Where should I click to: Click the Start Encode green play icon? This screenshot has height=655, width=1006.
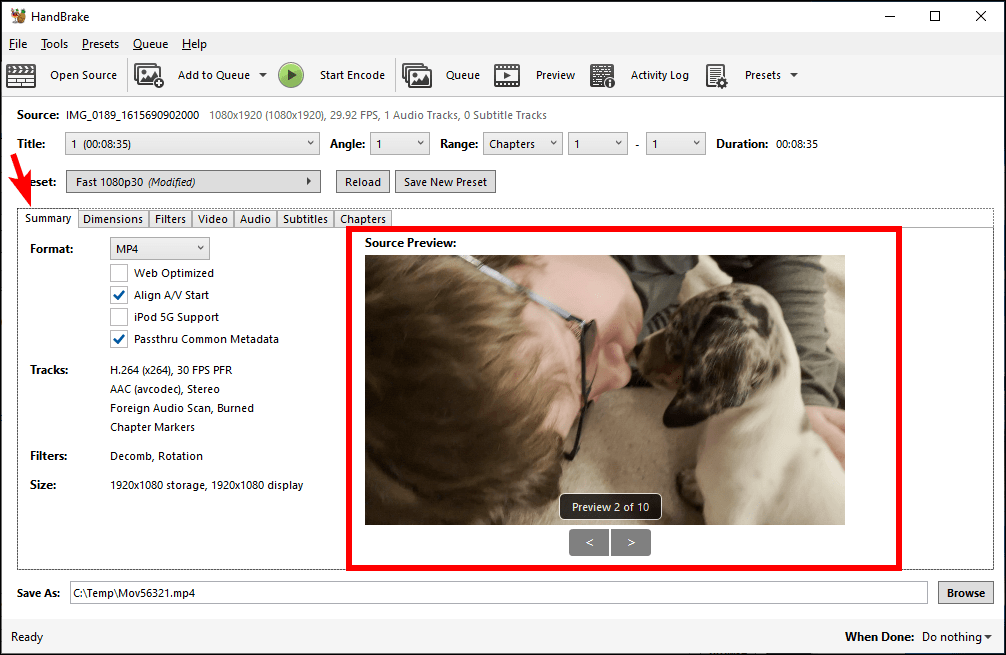(x=291, y=75)
